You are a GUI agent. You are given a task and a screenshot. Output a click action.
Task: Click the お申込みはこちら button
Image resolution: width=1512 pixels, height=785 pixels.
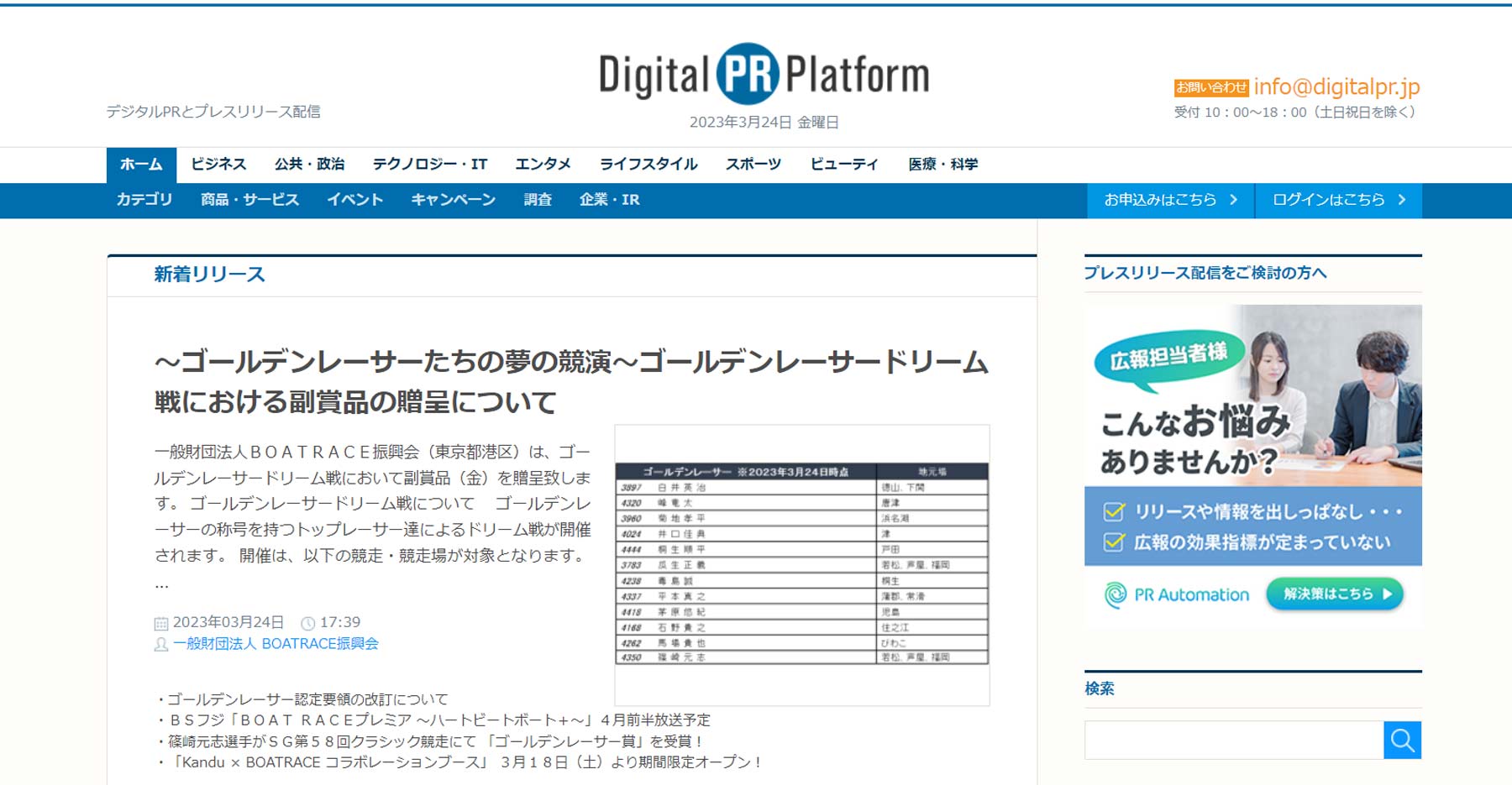pos(1170,200)
